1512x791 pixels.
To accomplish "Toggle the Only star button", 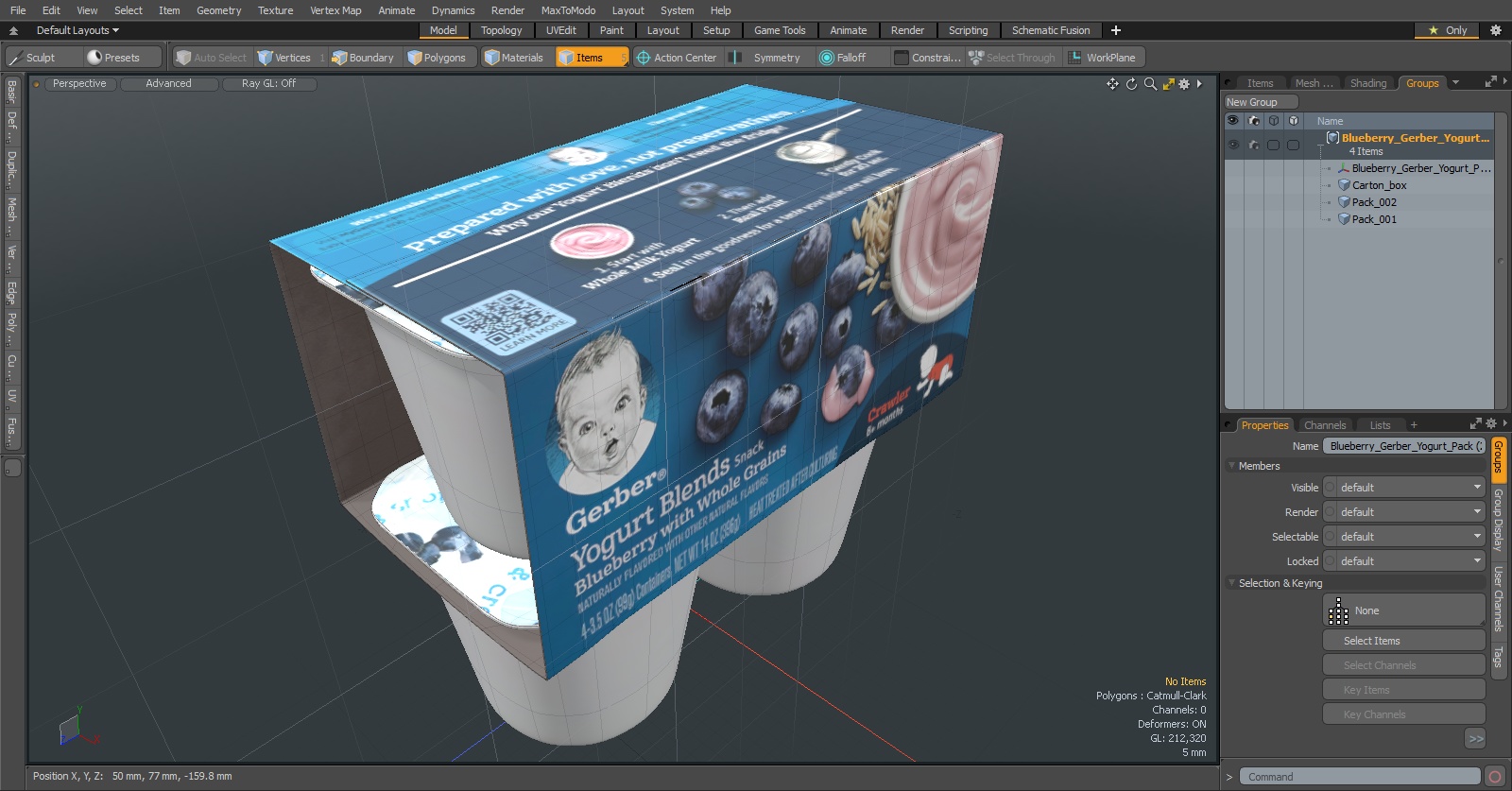I will coord(1447,30).
